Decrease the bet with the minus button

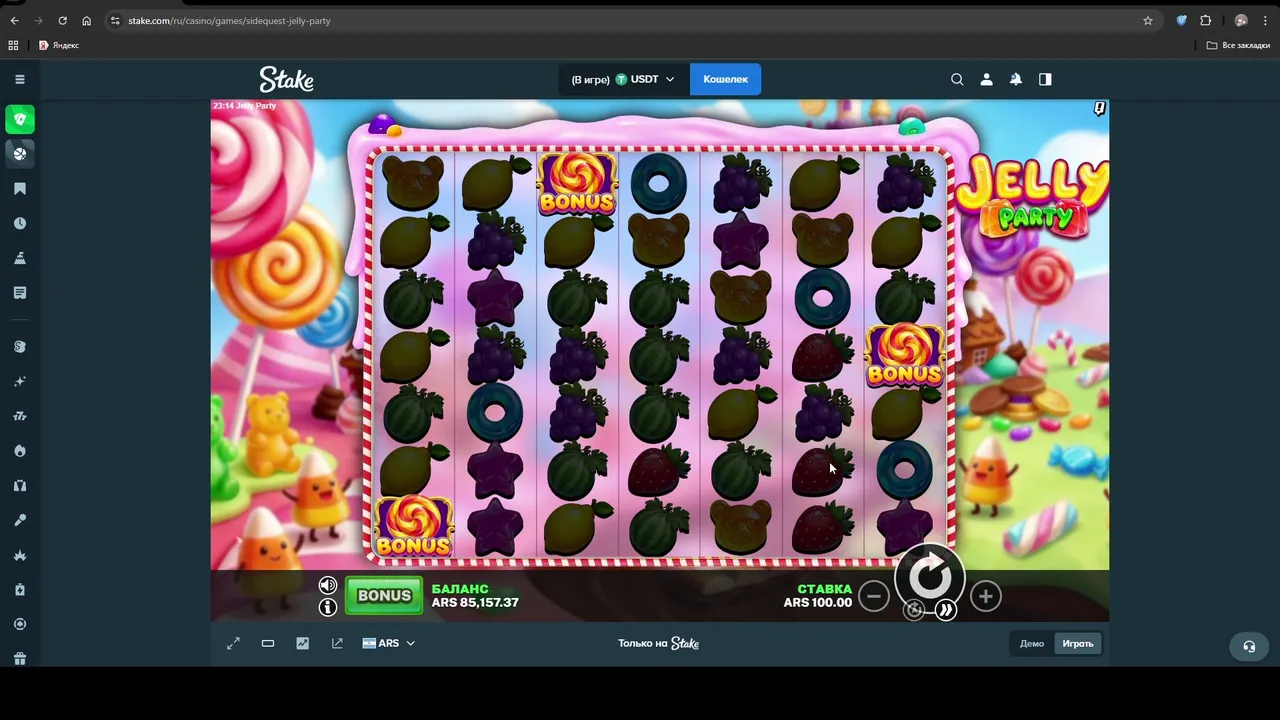tap(874, 596)
